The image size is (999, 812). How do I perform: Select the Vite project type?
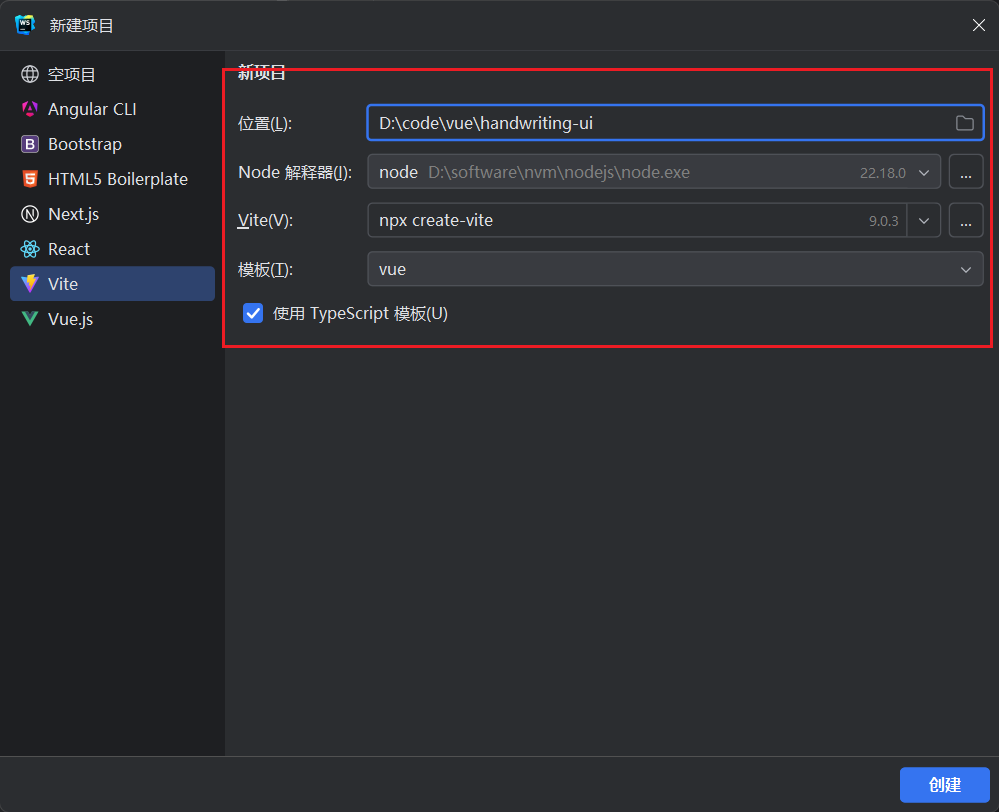coord(112,284)
